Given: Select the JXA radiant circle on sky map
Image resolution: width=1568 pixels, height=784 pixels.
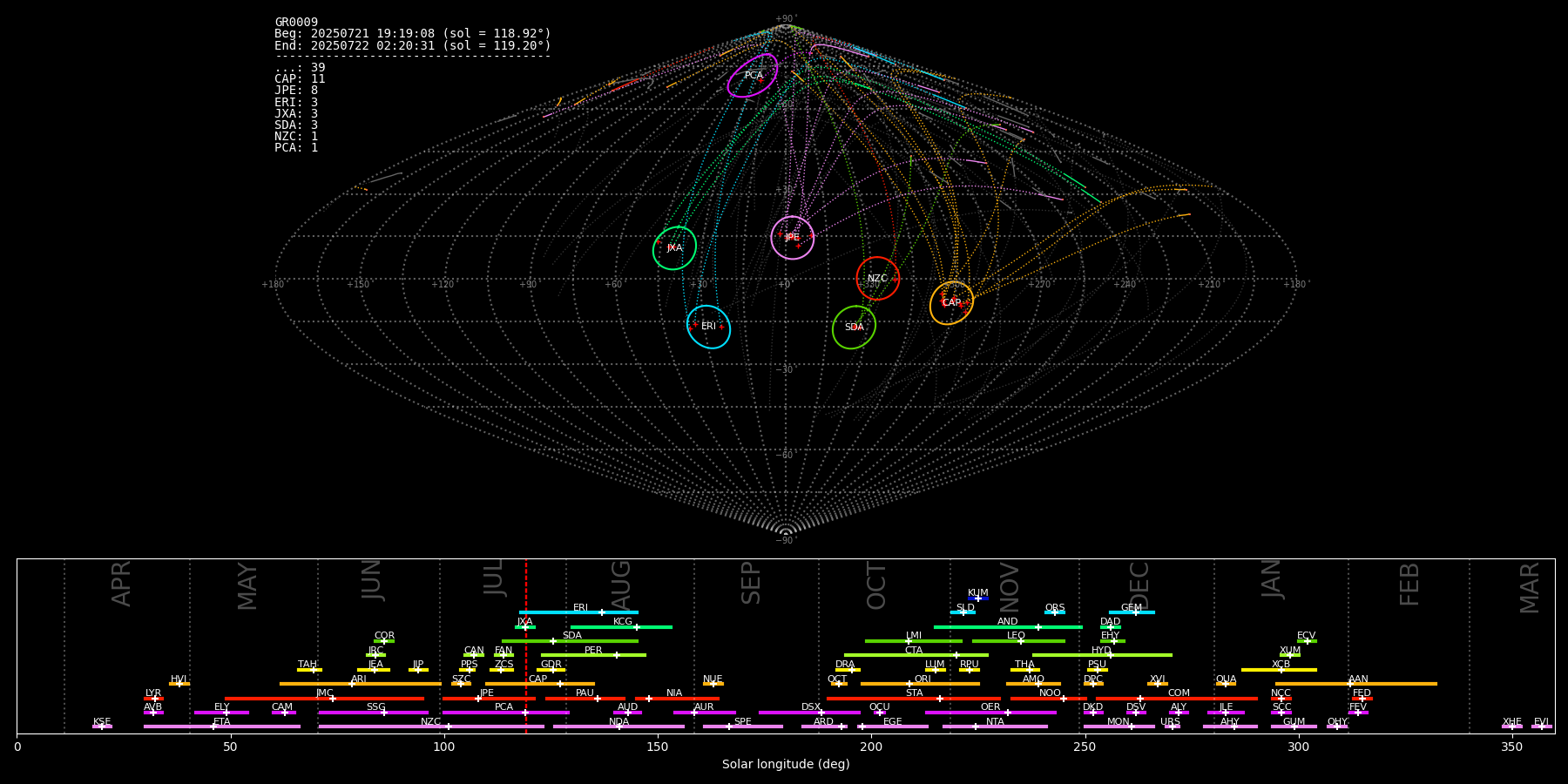Looking at the screenshot, I should point(675,248).
